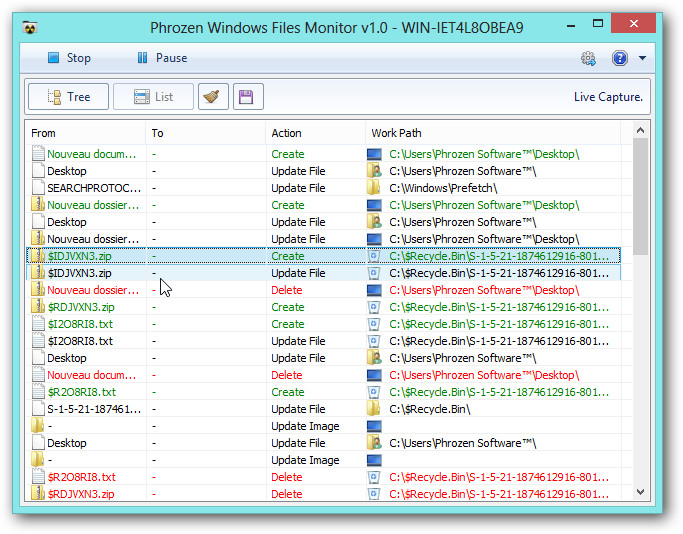Close the Phrozen Files Monitor window
This screenshot has width=683, height=534.
click(633, 24)
